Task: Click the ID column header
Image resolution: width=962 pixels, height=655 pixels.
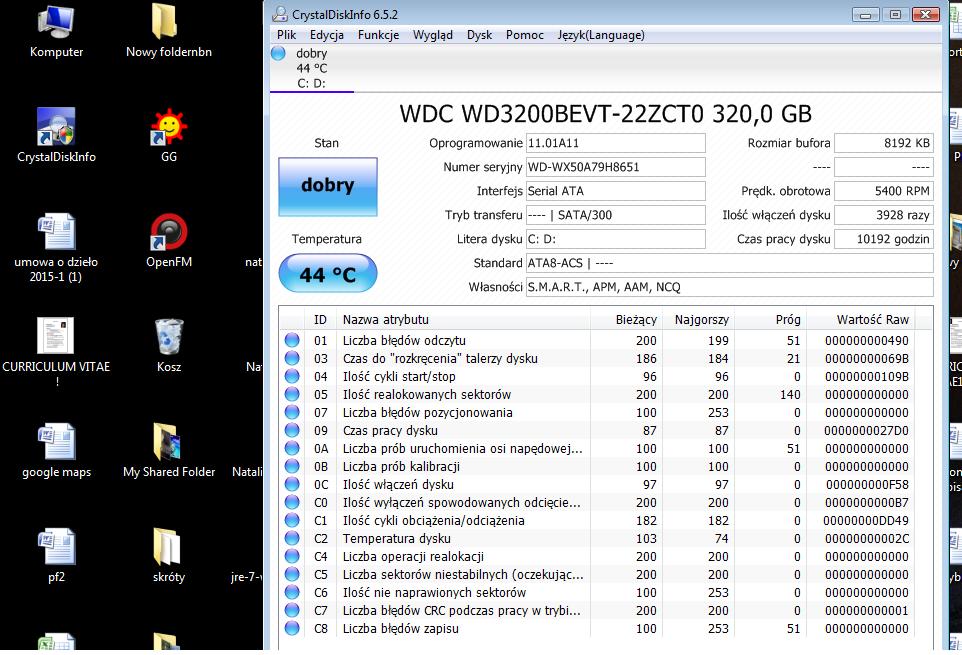Action: 320,320
